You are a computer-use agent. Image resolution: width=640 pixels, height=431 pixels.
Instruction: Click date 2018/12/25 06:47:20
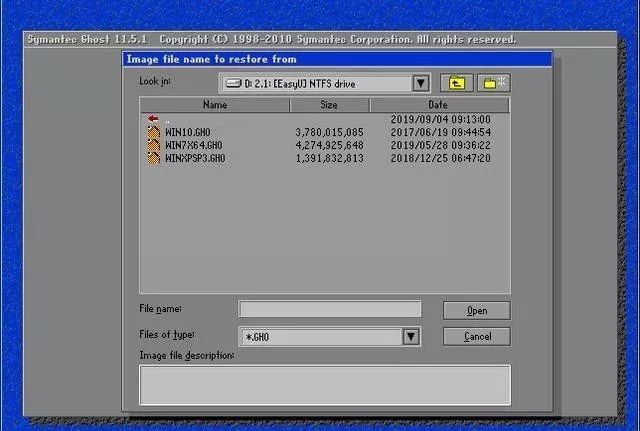441,158
